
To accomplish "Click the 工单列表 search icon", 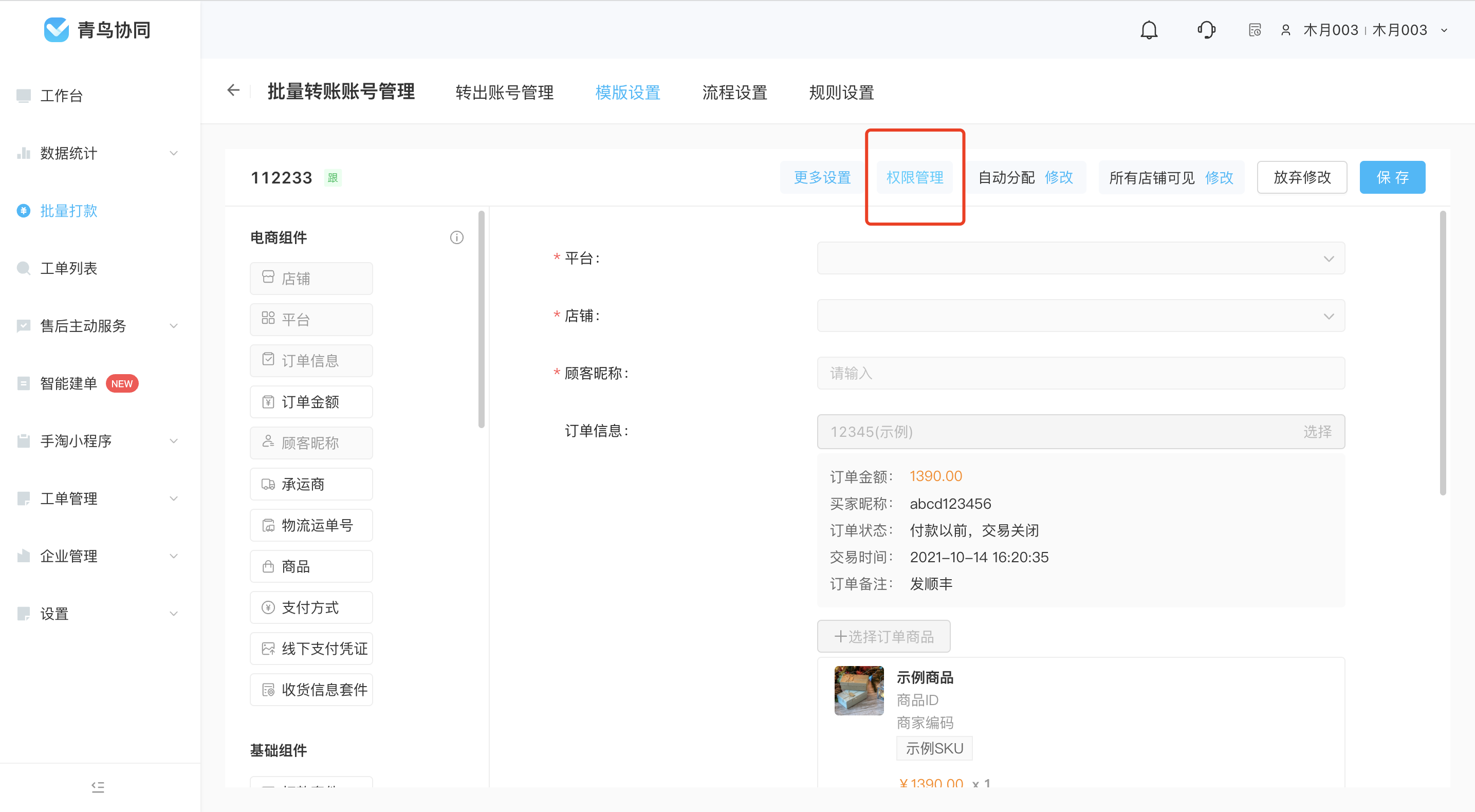I will (x=24, y=268).
